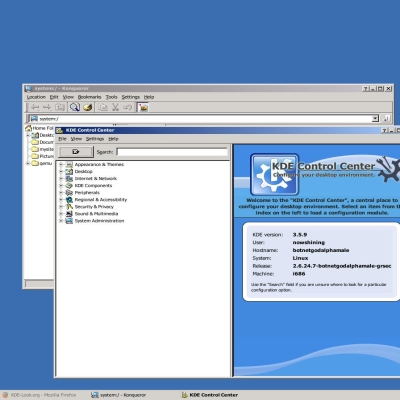Click the User value nowshining
This screenshot has height=400, width=400.
point(309,242)
